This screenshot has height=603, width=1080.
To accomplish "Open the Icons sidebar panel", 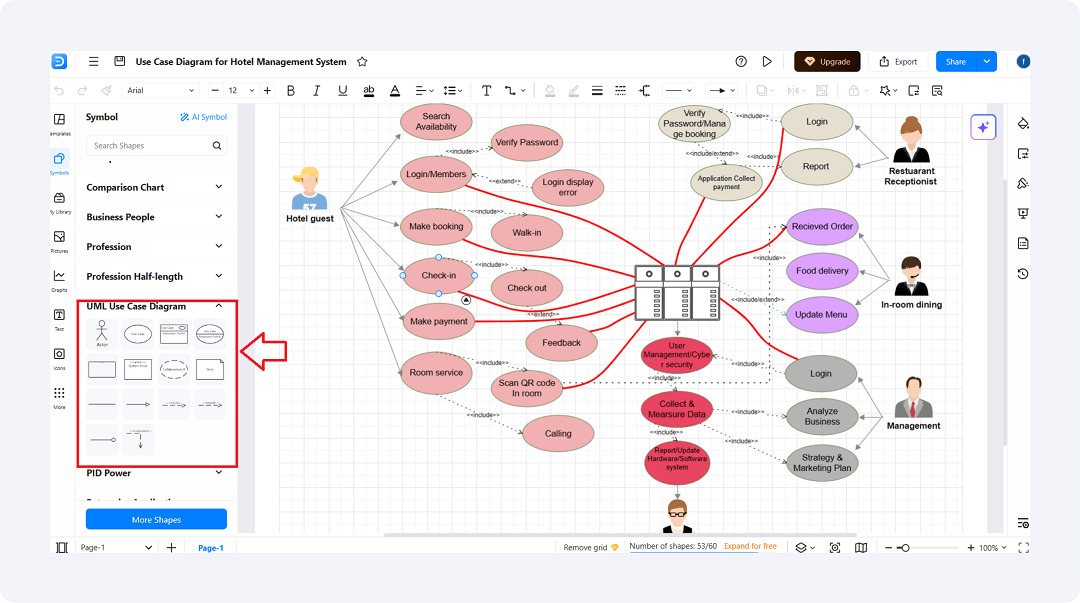I will [59, 358].
